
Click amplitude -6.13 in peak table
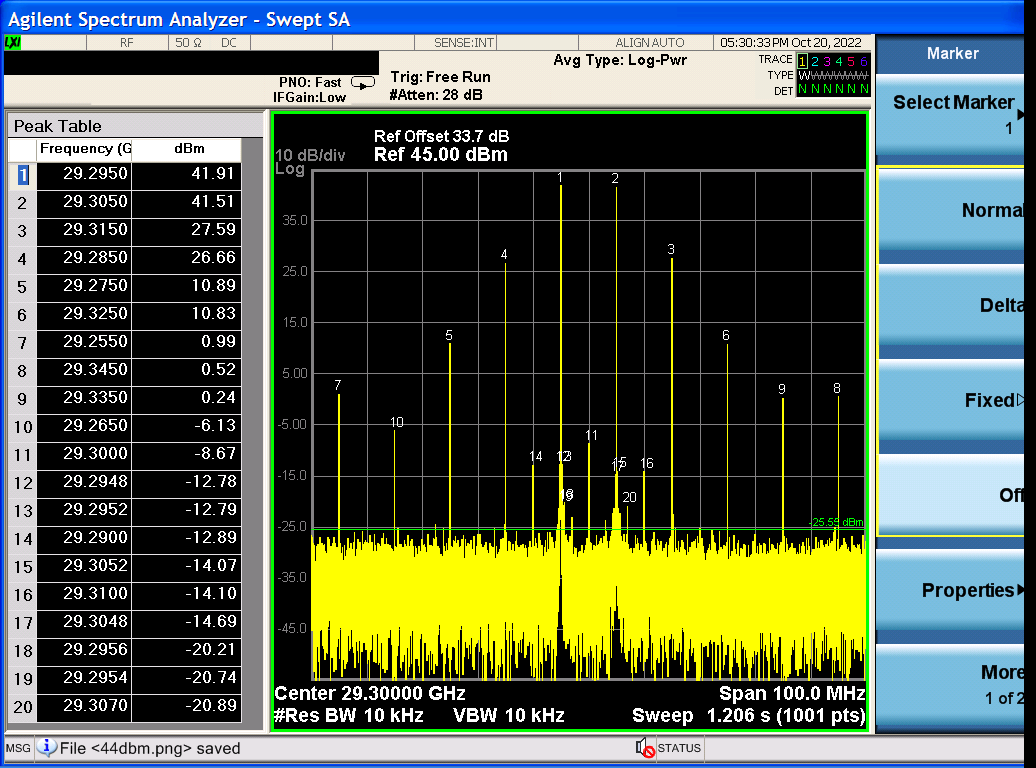215,425
